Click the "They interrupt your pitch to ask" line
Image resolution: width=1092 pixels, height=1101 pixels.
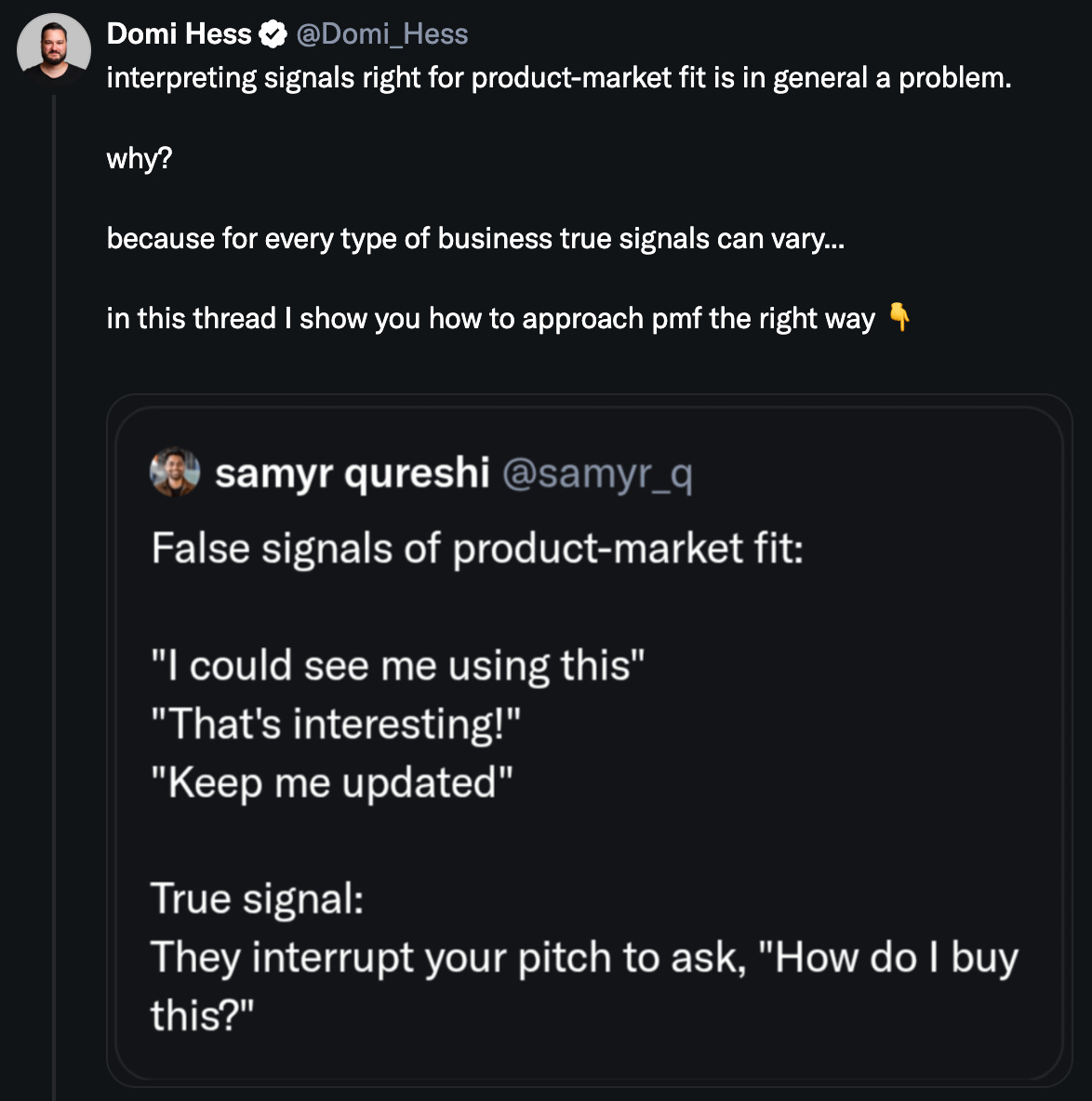584,958
